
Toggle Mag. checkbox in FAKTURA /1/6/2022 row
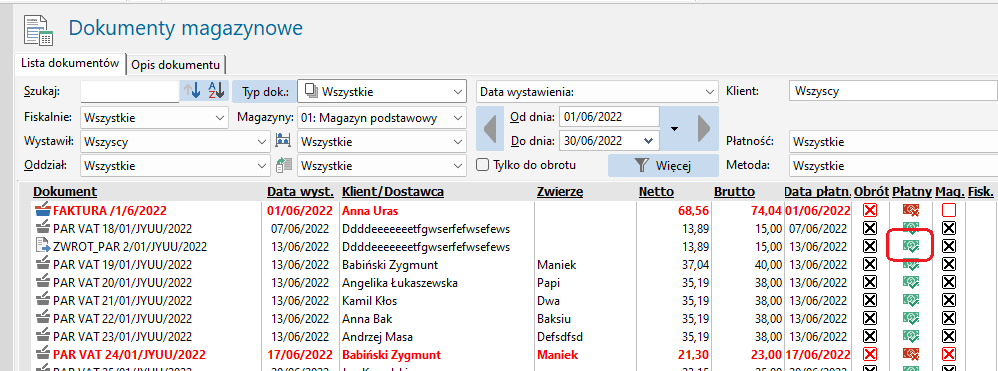point(949,210)
